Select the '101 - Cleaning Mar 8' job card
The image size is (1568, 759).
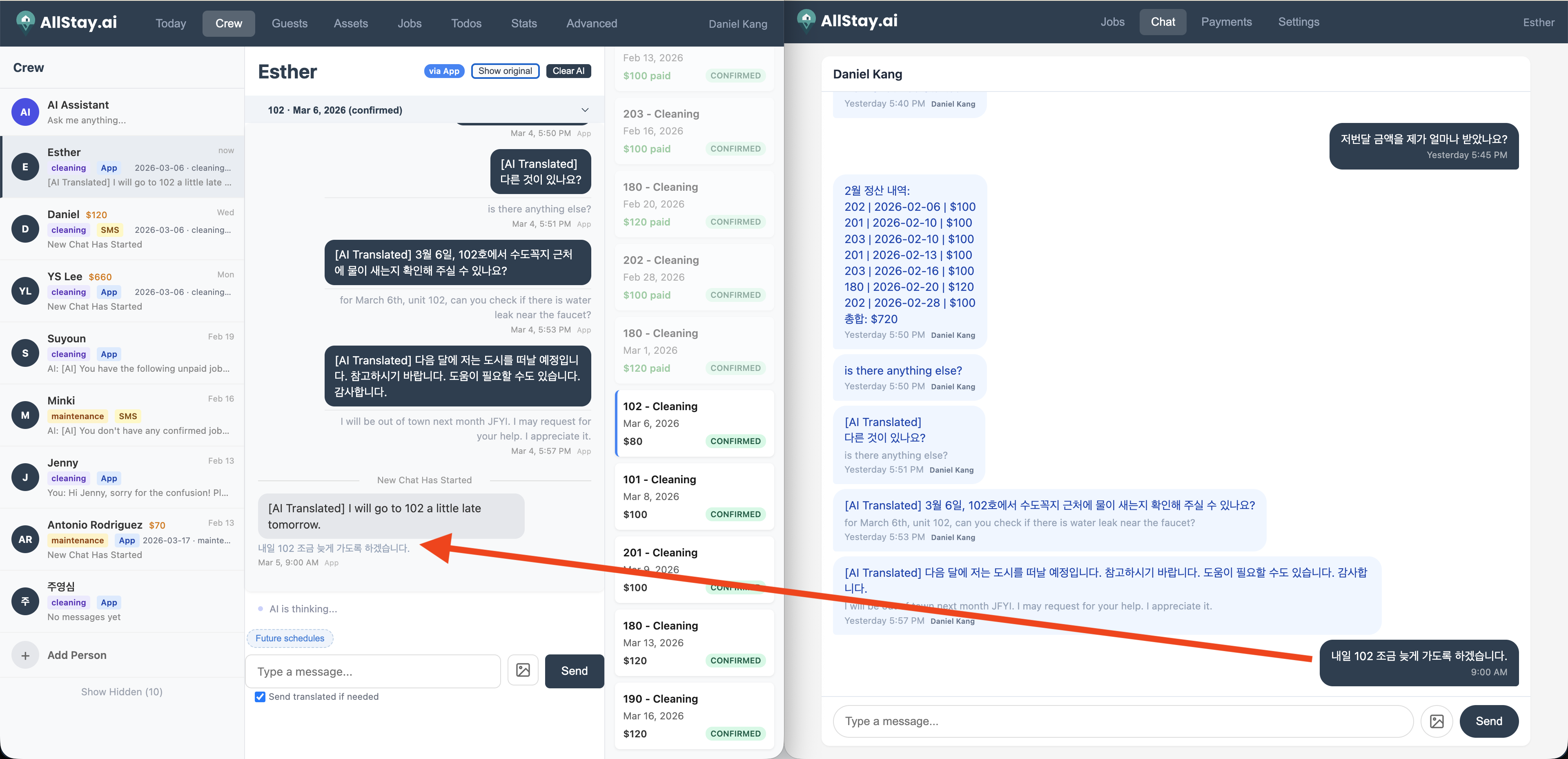click(694, 496)
